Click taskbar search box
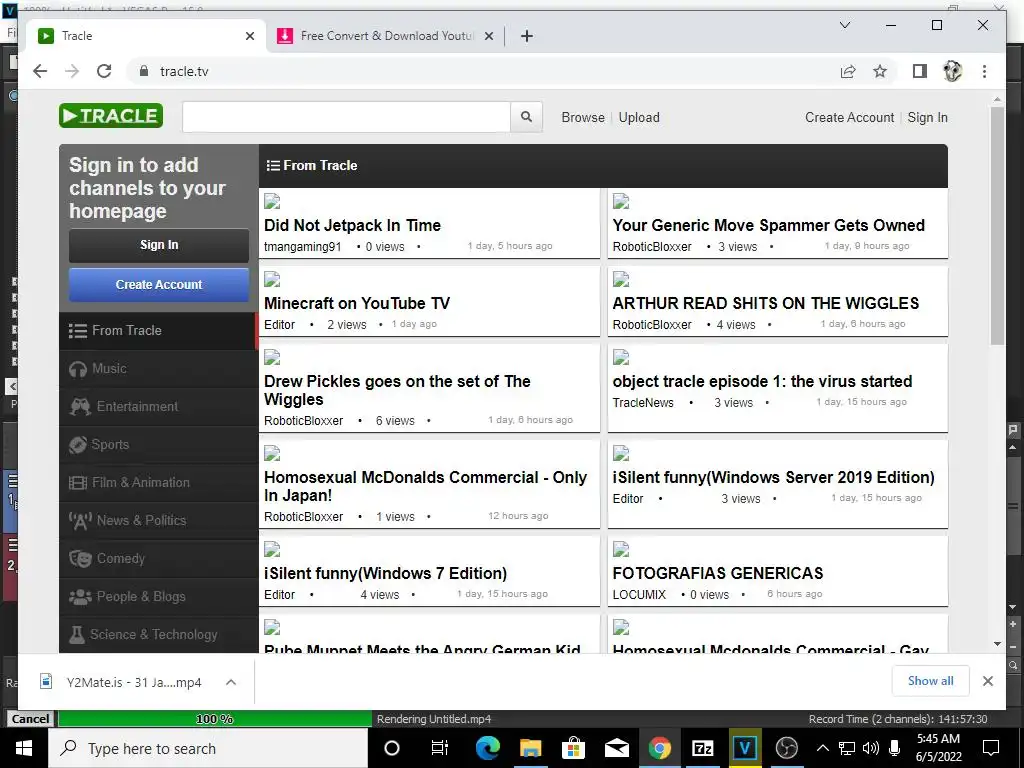 point(208,748)
